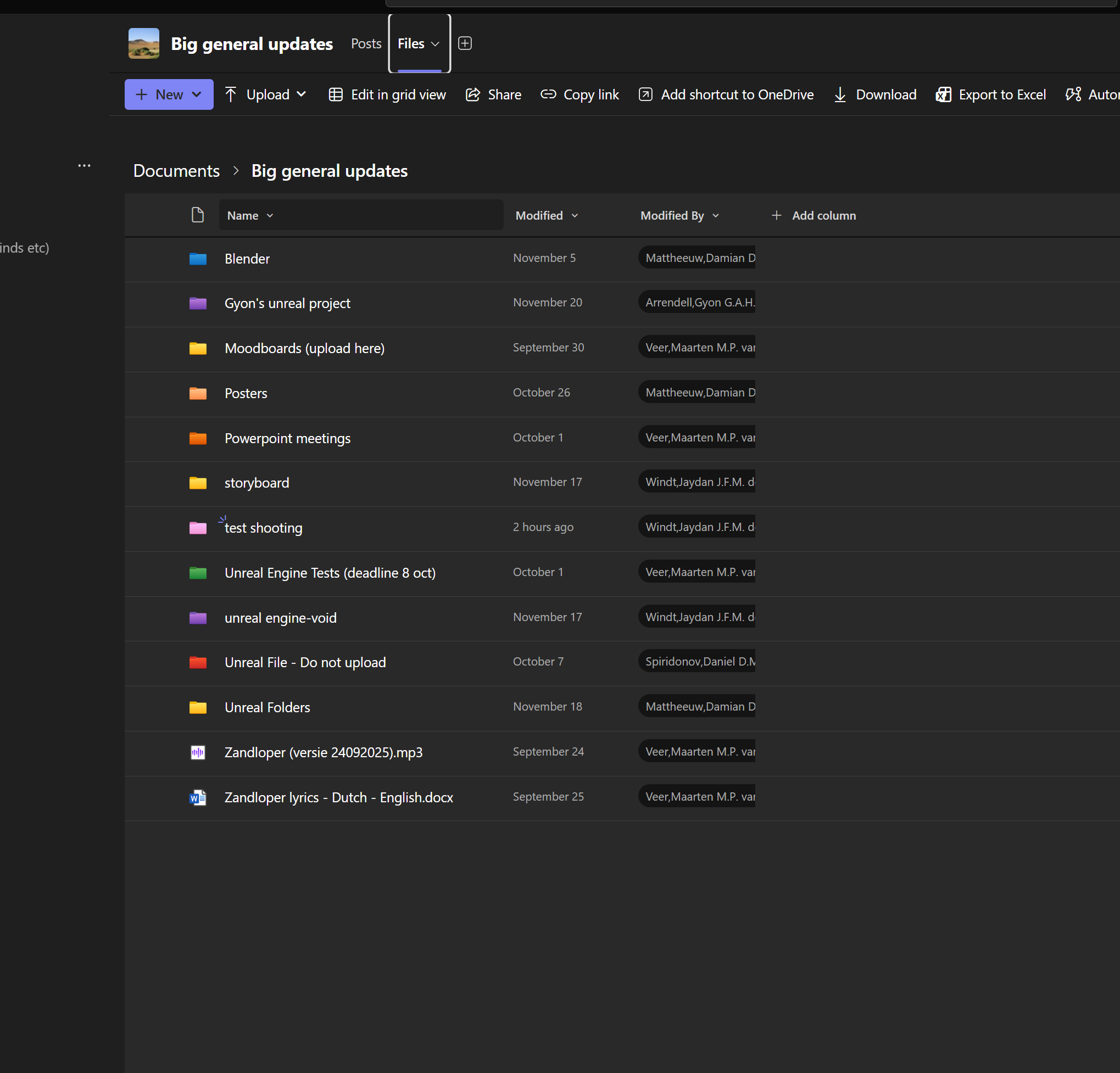
Task: Open the Modified By column dropdown
Action: click(x=715, y=216)
